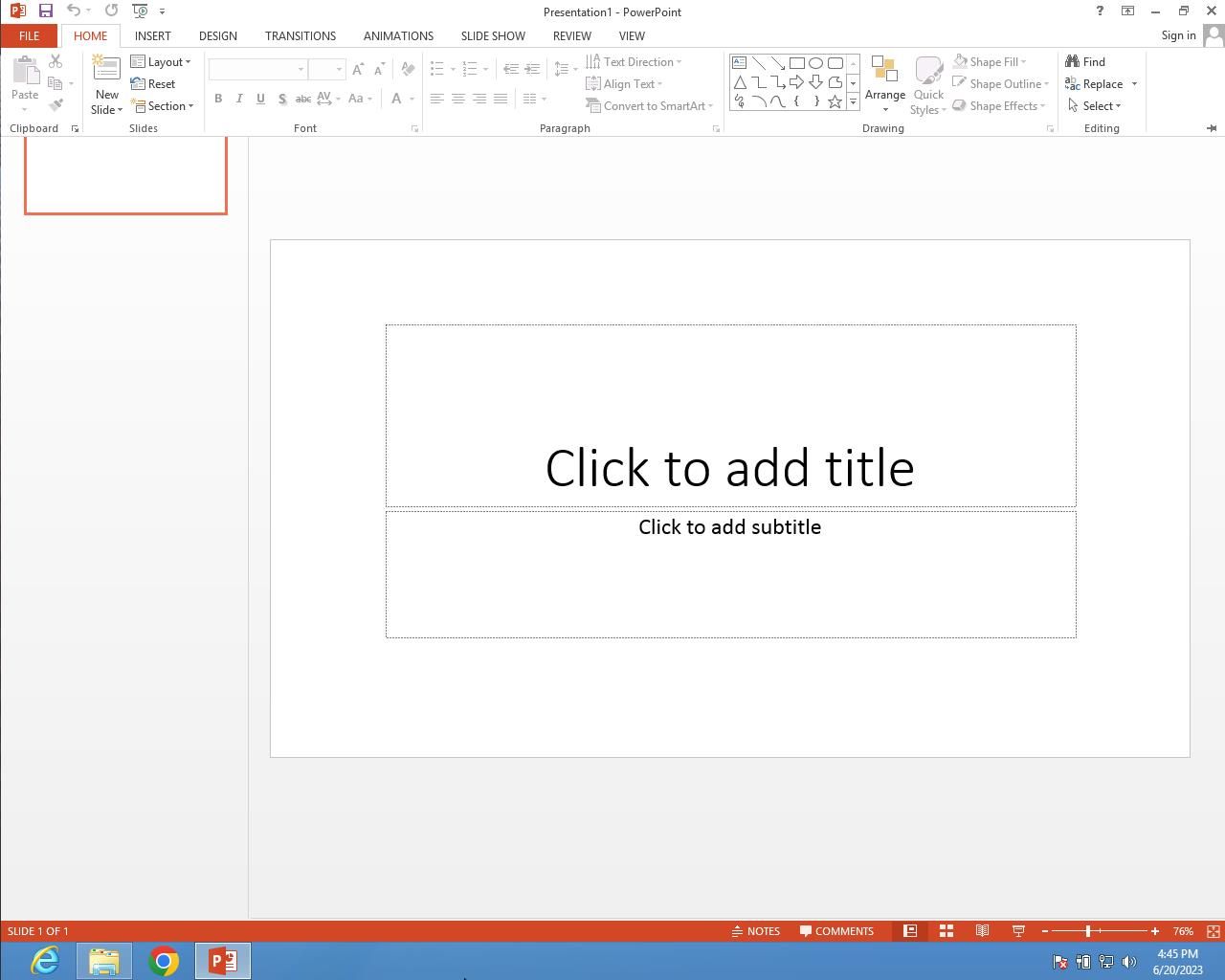Switch to the DESIGN tab

click(217, 35)
